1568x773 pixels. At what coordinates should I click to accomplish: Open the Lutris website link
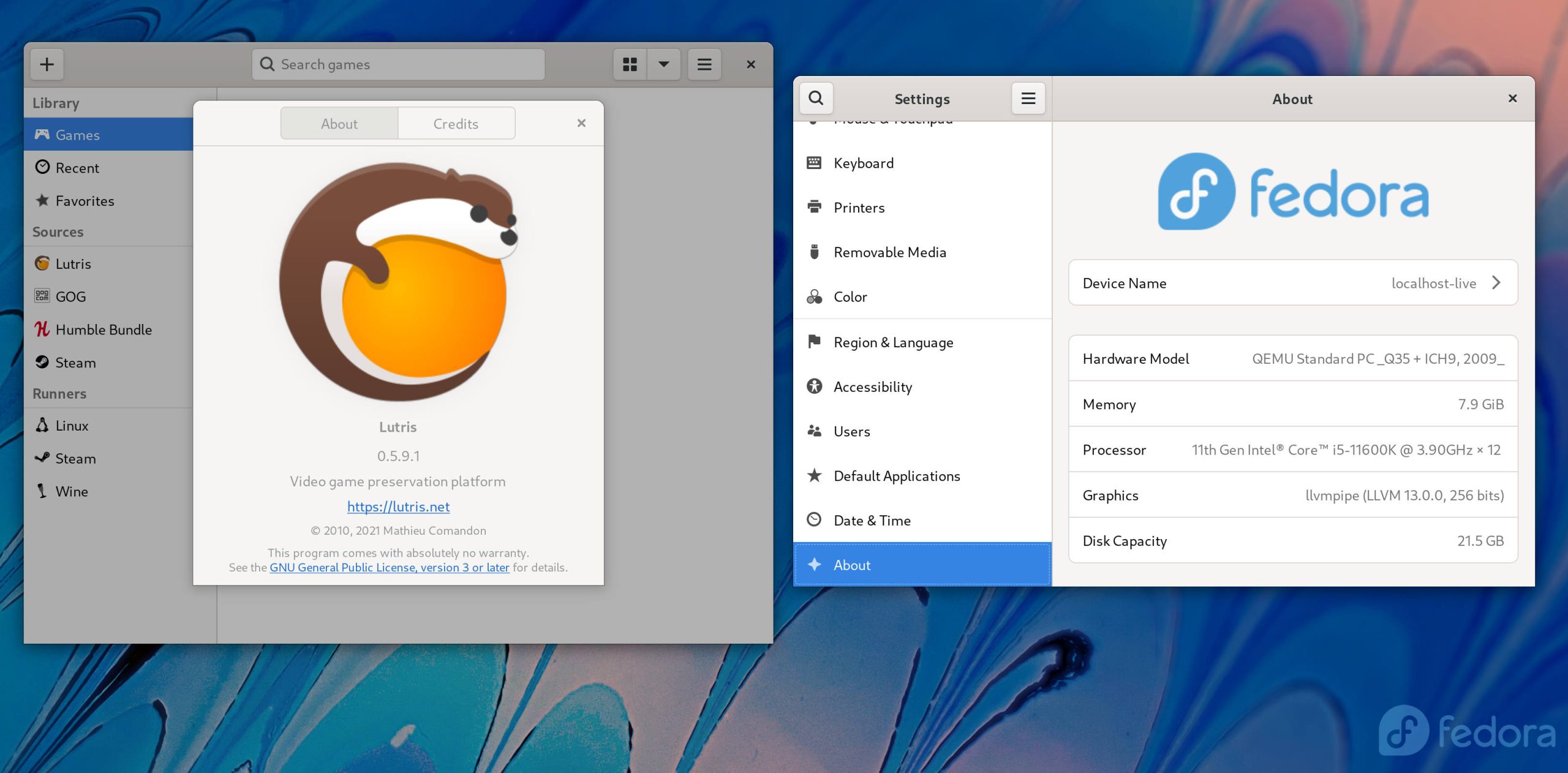click(x=397, y=506)
